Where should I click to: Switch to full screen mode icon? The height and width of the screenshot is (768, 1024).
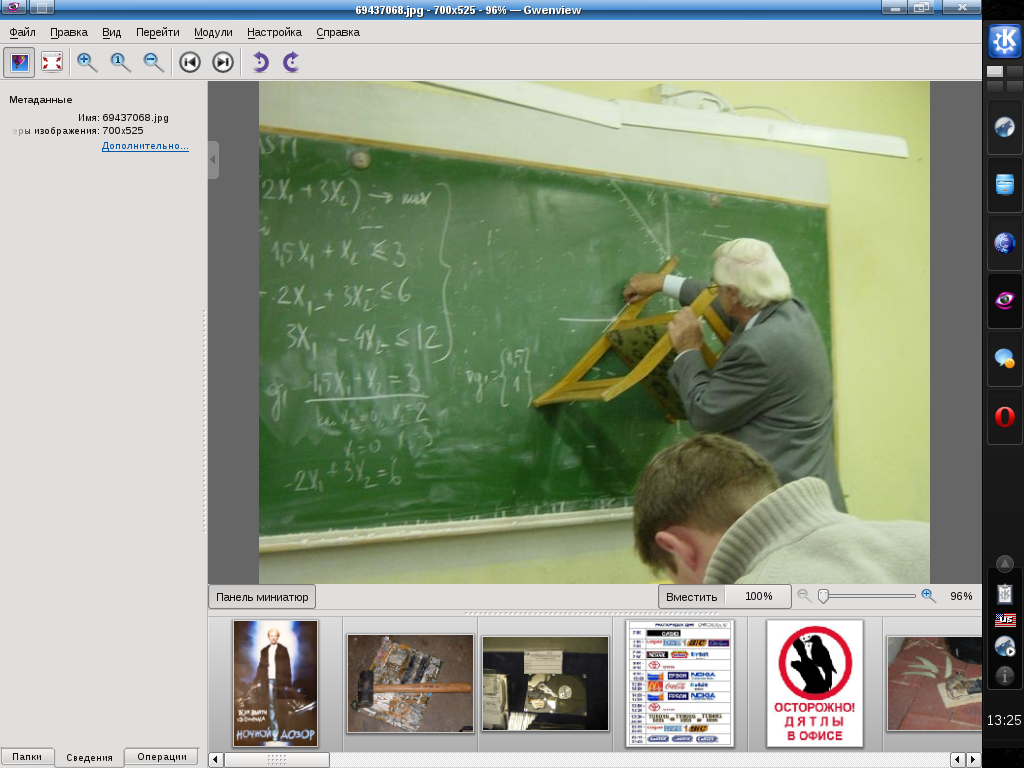tap(52, 62)
